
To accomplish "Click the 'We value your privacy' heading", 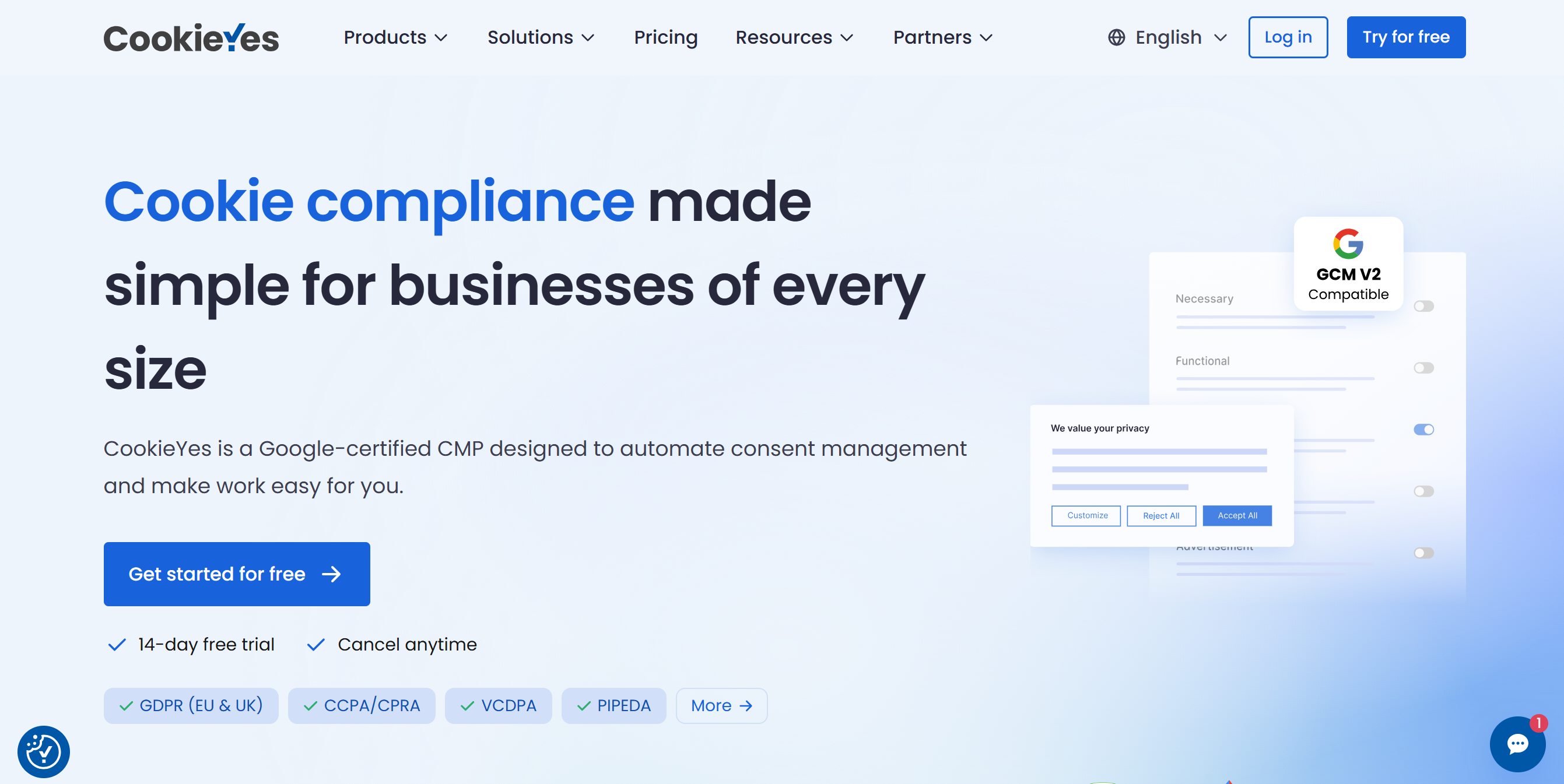I will click(x=1100, y=428).
